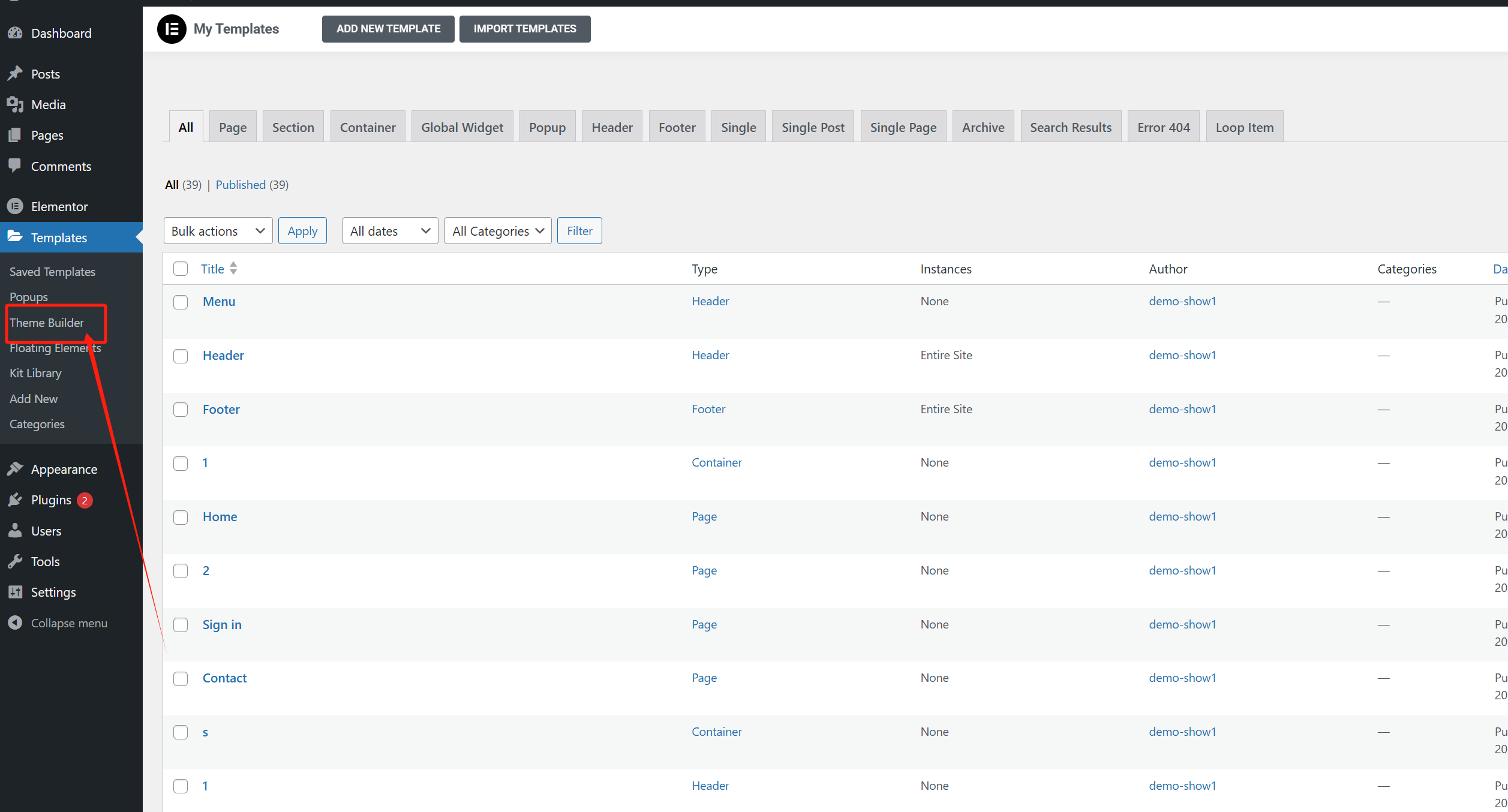
Task: Click the Media library icon
Action: point(15,104)
